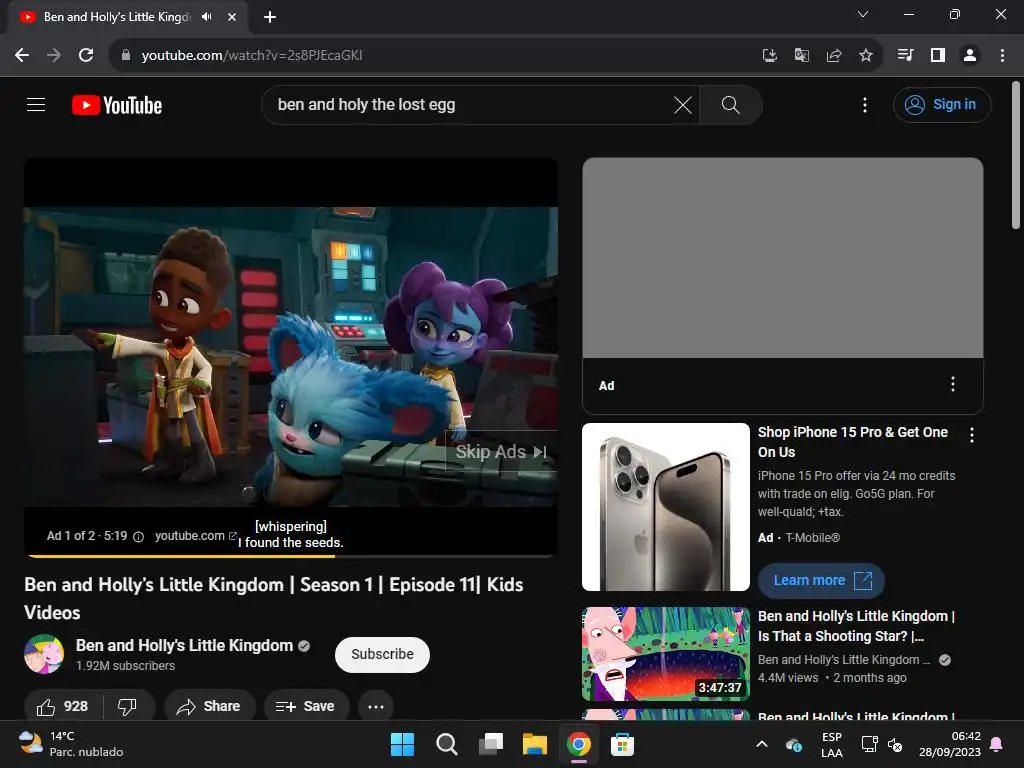Viewport: 1024px width, 768px height.
Task: Open YouTube settings three-dot menu
Action: coord(865,105)
